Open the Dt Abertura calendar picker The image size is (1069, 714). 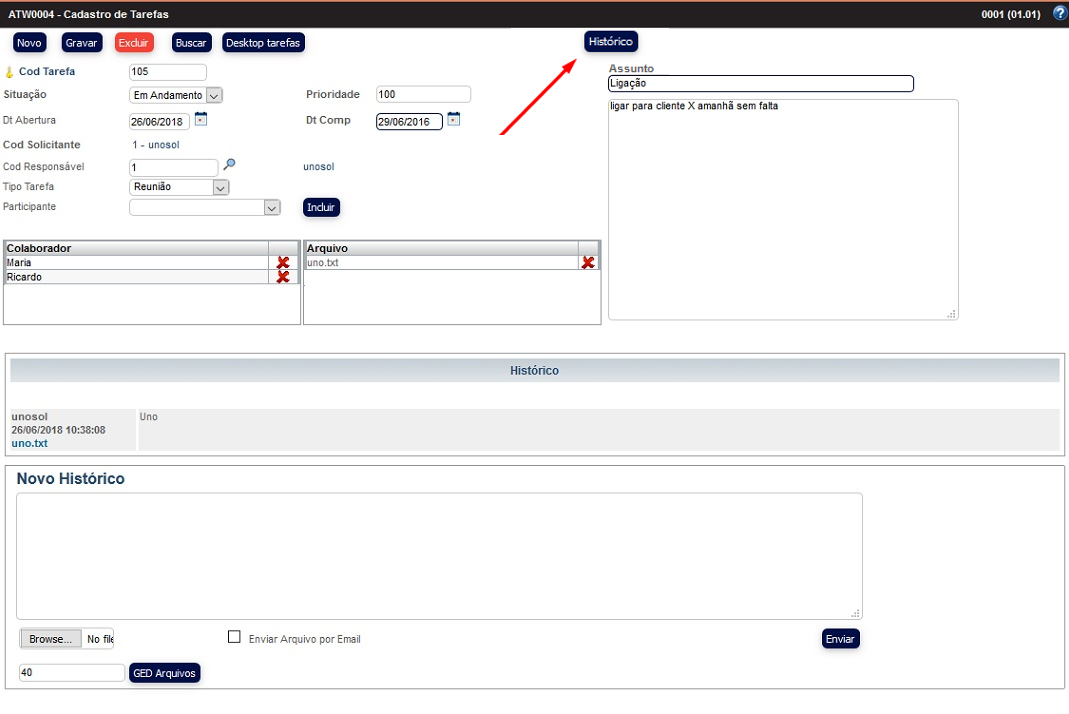tap(200, 120)
